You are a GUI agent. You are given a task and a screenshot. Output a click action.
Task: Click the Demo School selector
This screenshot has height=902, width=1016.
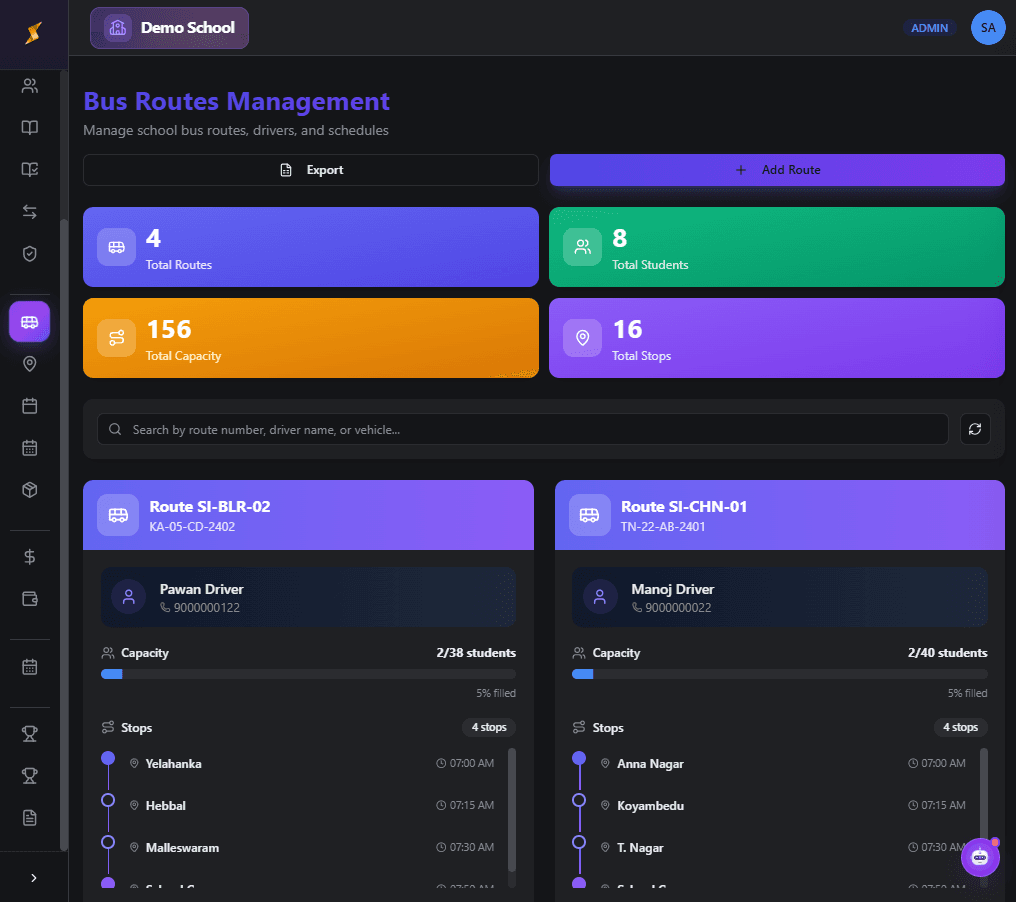point(169,28)
